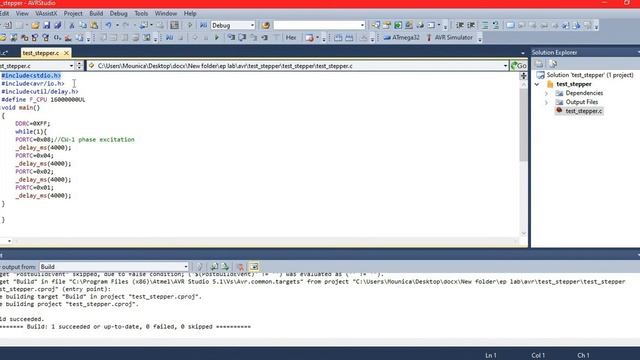Click the Copy icon in the toolbar
The width and height of the screenshot is (640, 360).
point(83,25)
